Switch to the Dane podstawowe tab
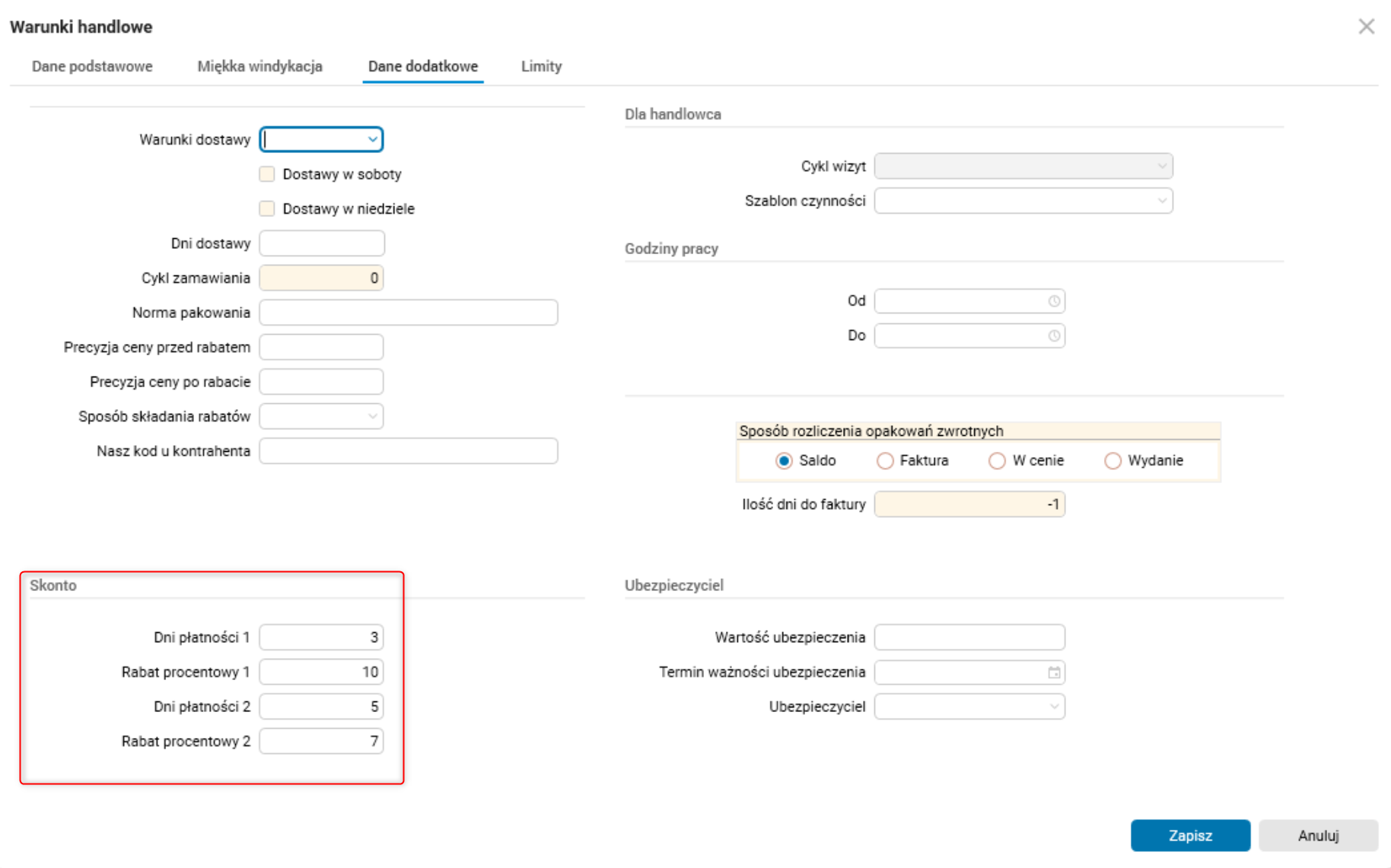 (92, 66)
